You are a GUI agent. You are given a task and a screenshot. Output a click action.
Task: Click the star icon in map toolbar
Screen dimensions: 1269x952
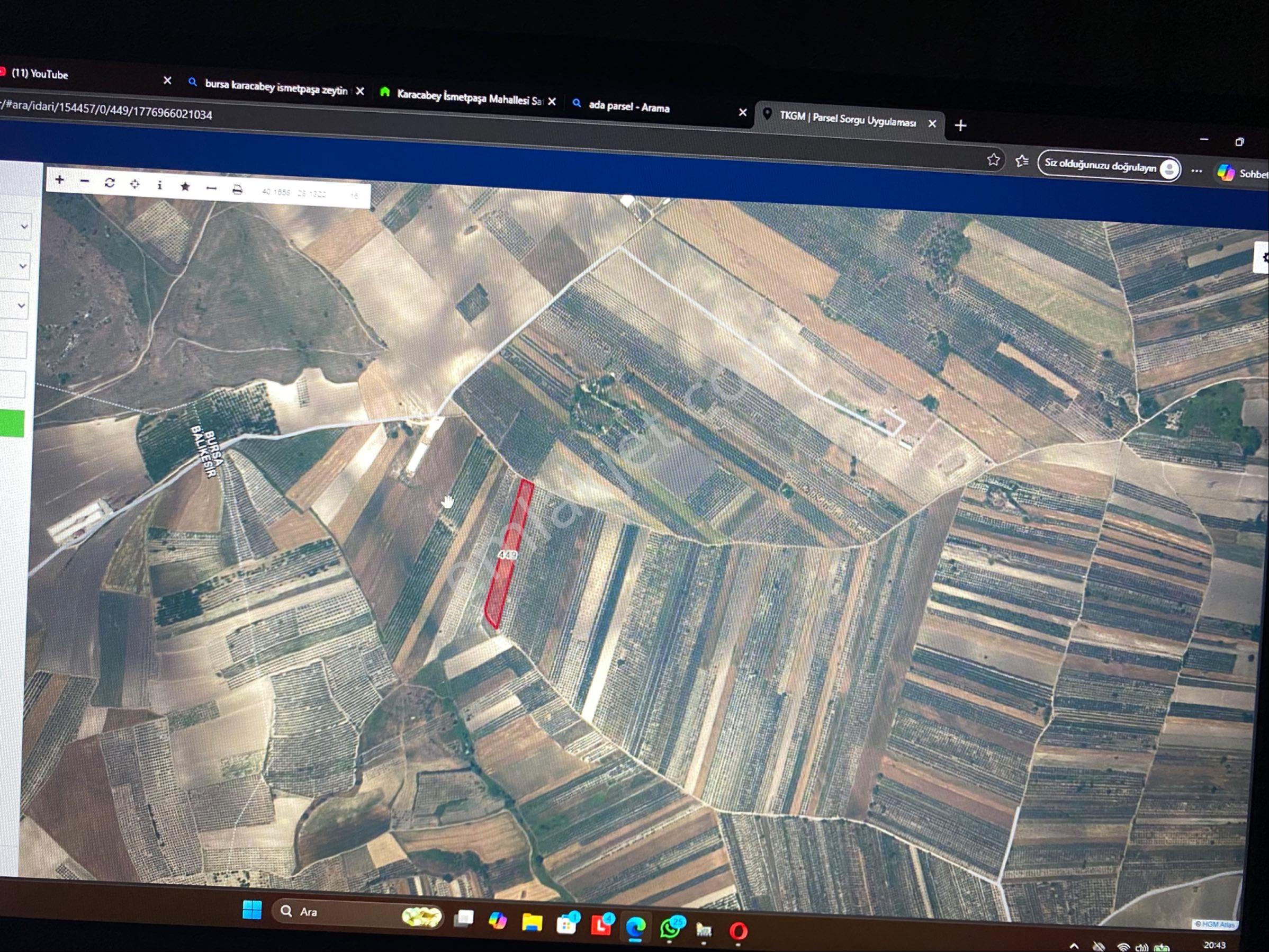point(185,186)
